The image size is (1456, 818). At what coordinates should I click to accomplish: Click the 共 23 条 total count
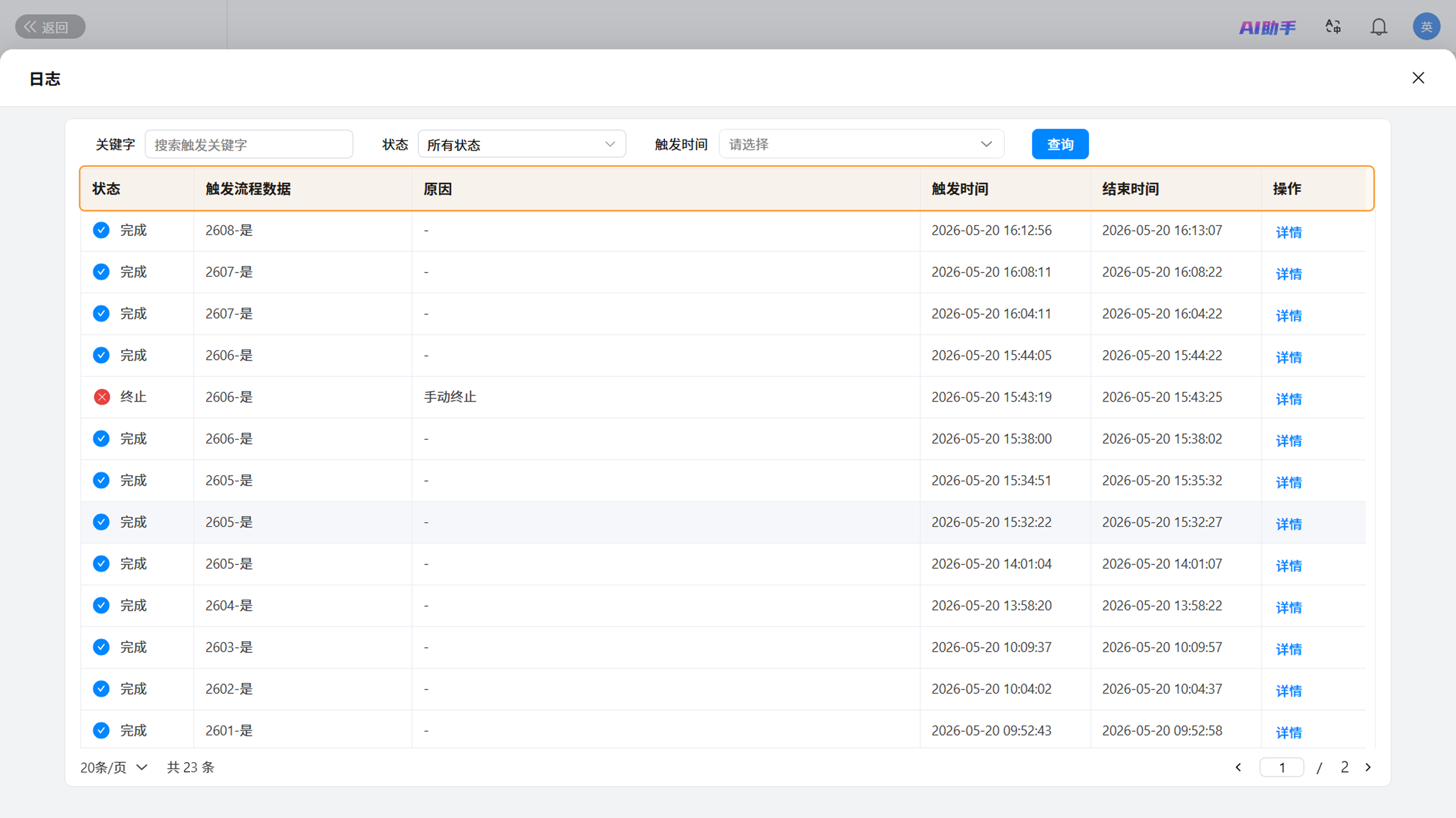190,767
